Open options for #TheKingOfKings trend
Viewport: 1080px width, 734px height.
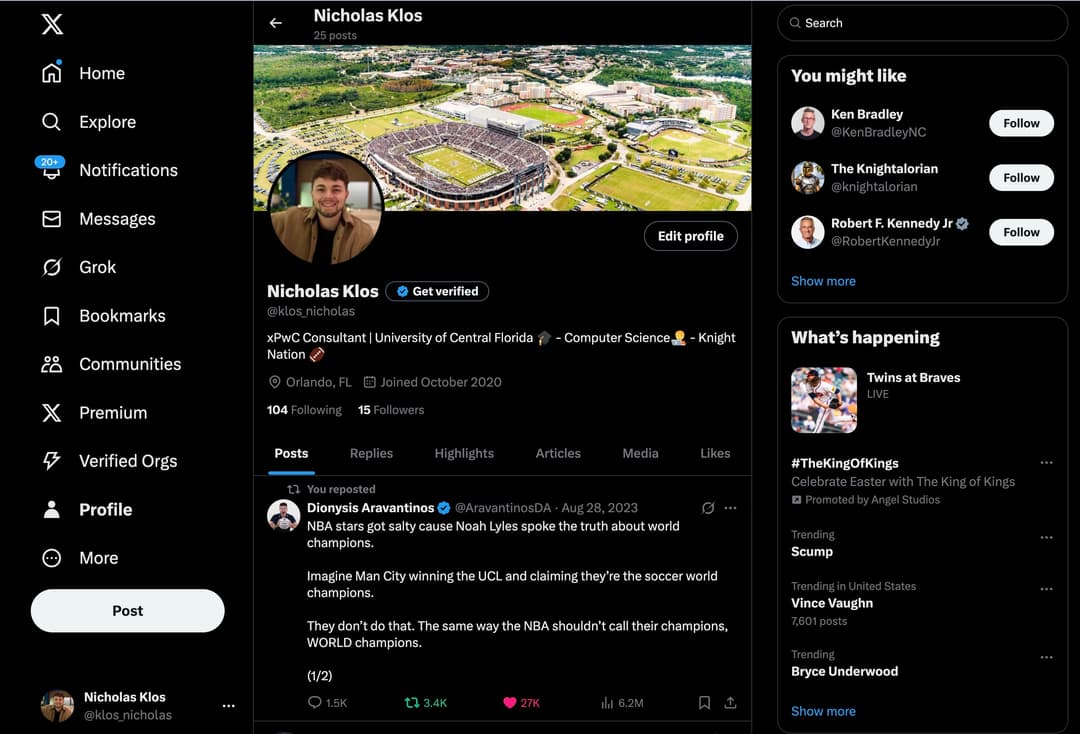point(1046,463)
